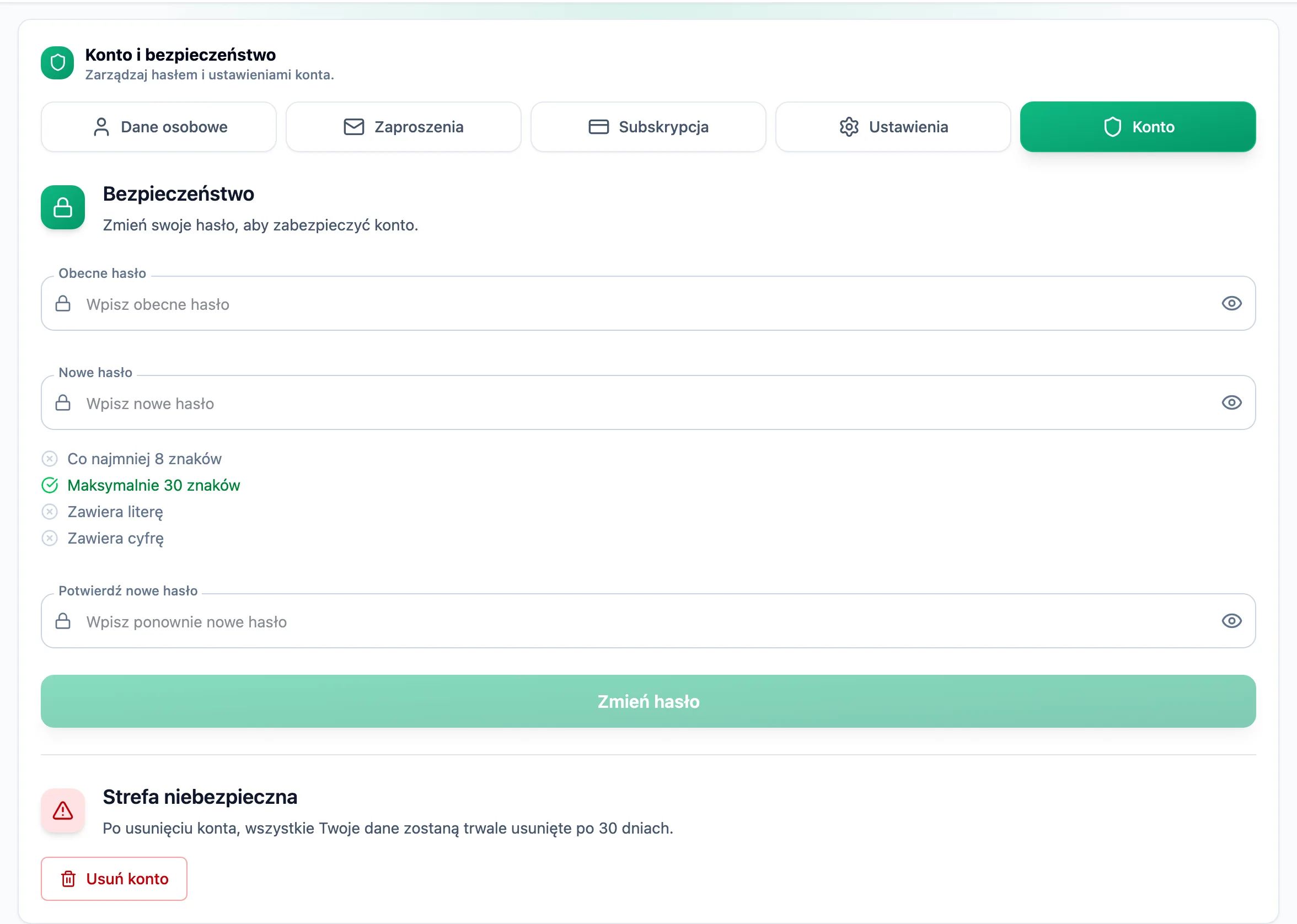Click the text Zmień swoje hasło, aby zabezpieczyć konto
This screenshot has width=1297, height=924.
click(x=260, y=225)
